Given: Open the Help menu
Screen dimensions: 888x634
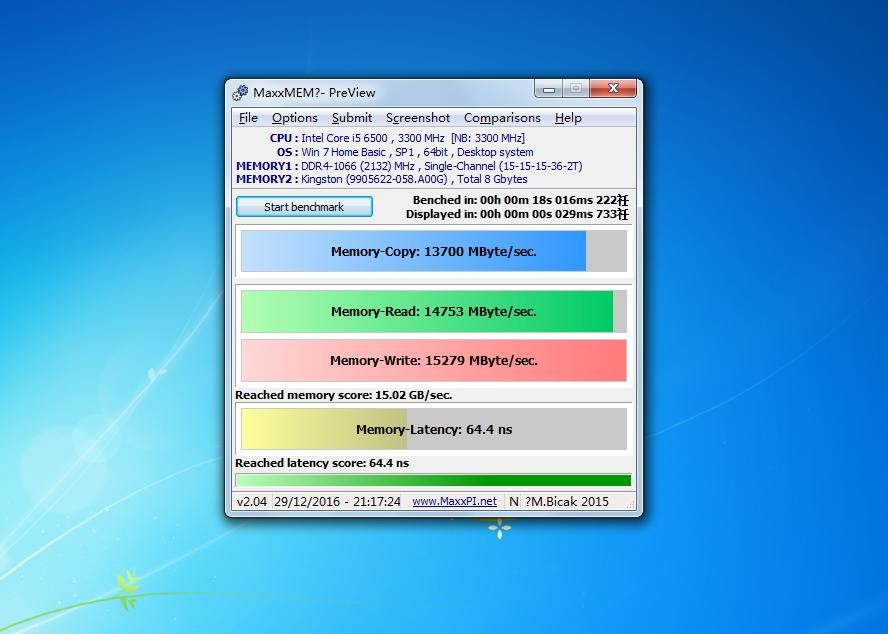Looking at the screenshot, I should click(x=568, y=118).
